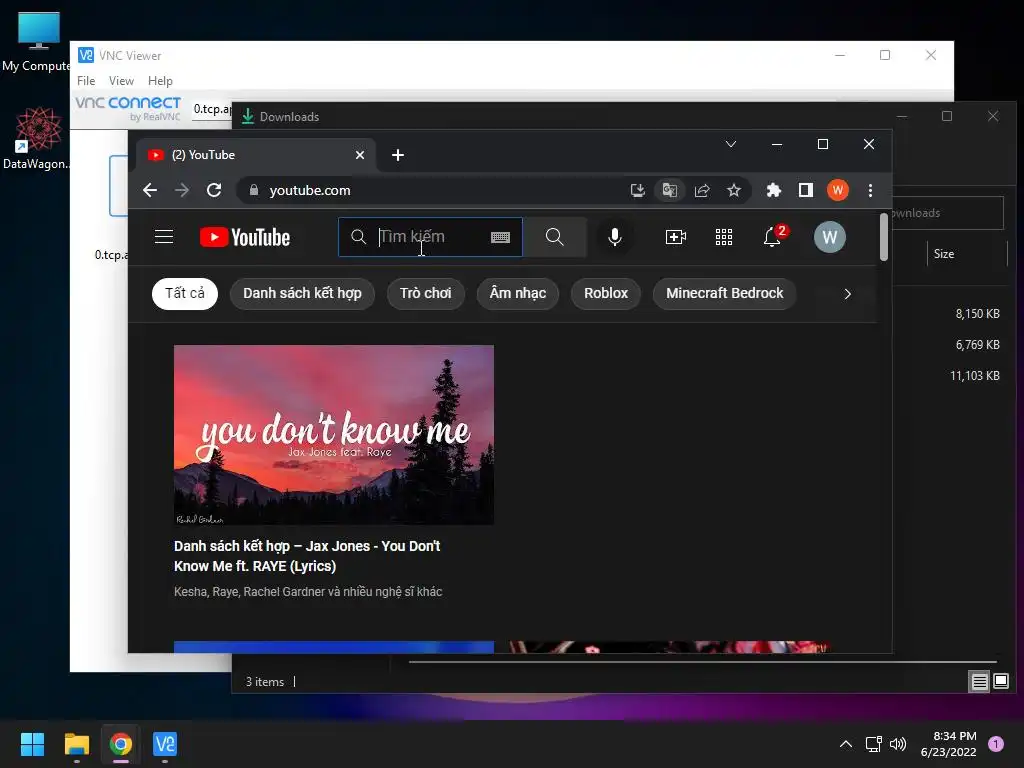
Task: Toggle Chrome side panel icon
Action: coord(806,190)
